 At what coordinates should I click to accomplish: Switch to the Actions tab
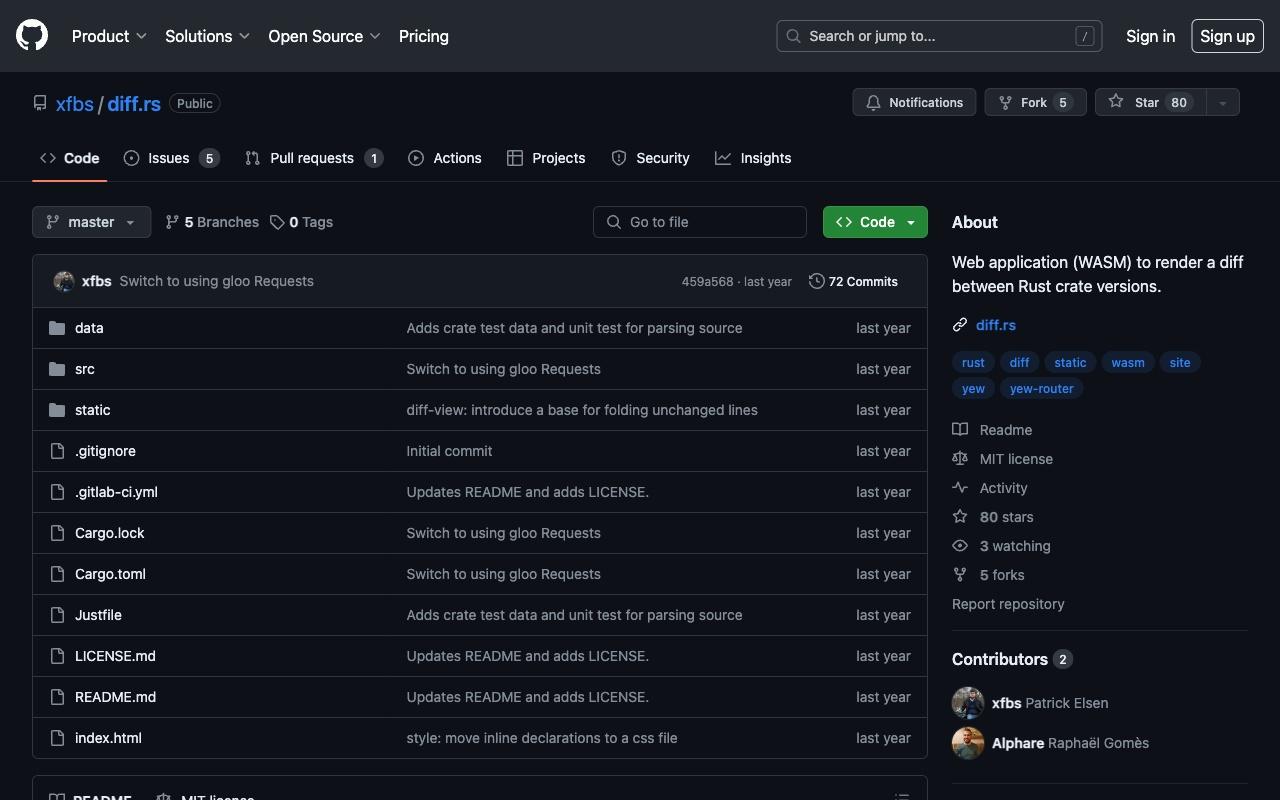pos(445,158)
